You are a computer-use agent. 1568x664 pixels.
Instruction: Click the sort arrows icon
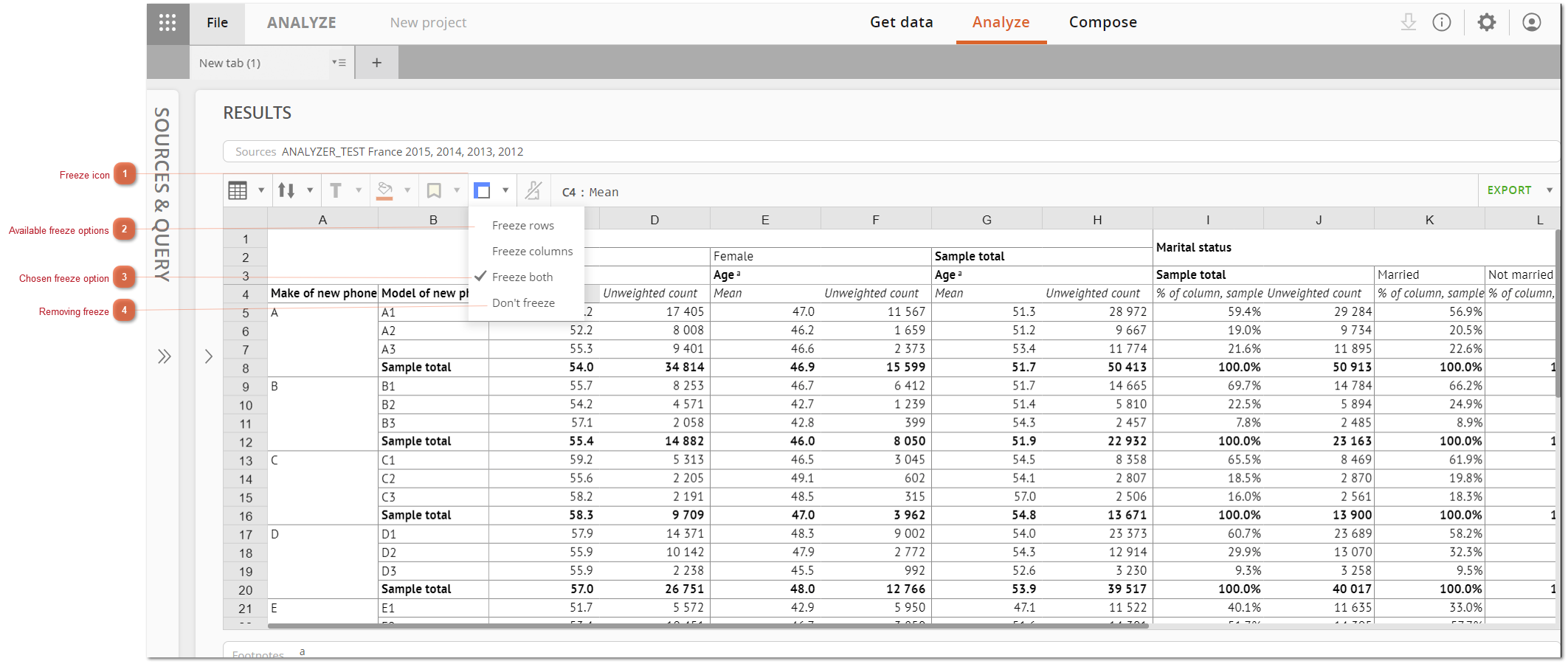pyautogui.click(x=286, y=190)
